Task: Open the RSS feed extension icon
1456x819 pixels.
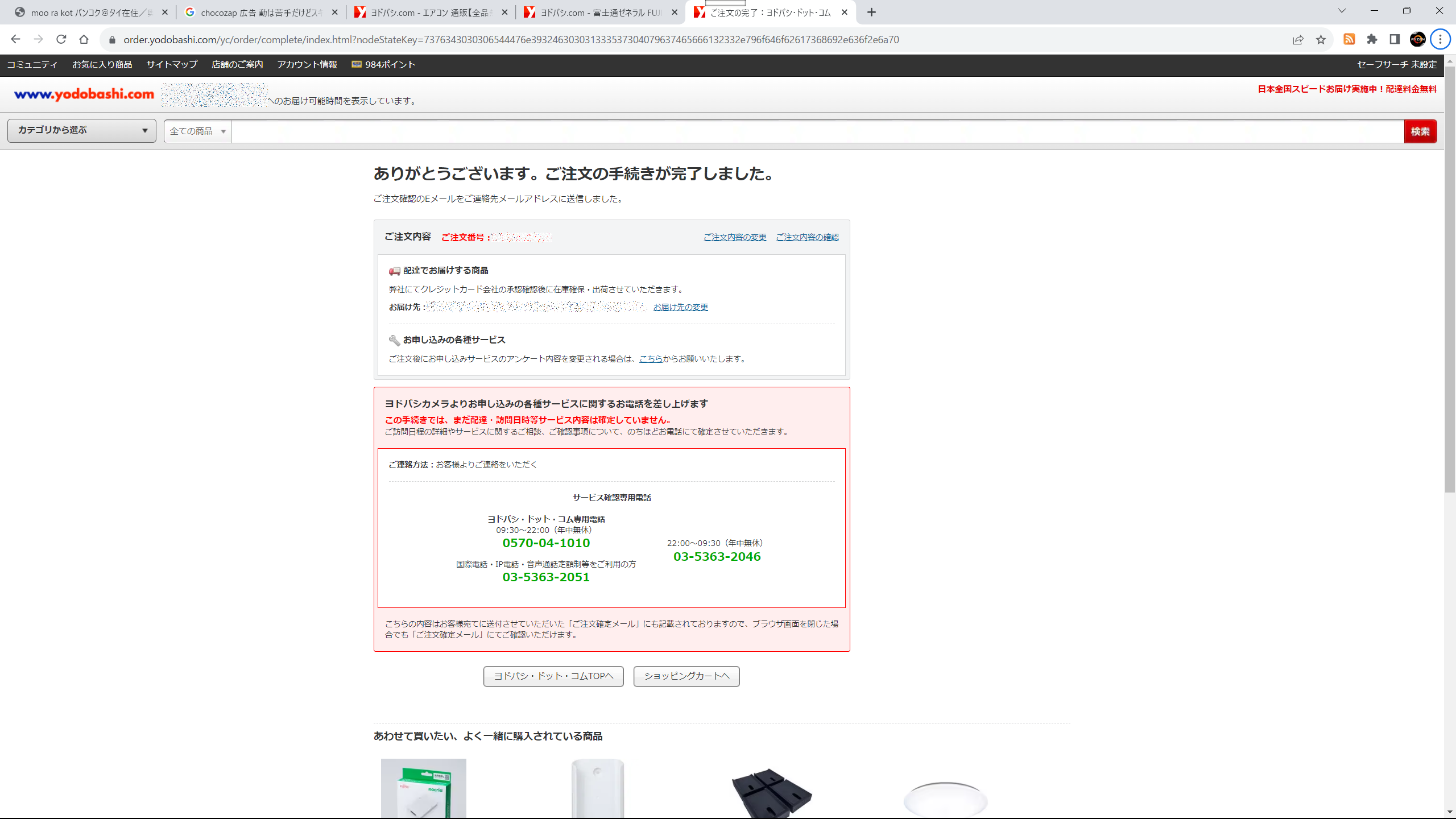Action: click(x=1349, y=39)
